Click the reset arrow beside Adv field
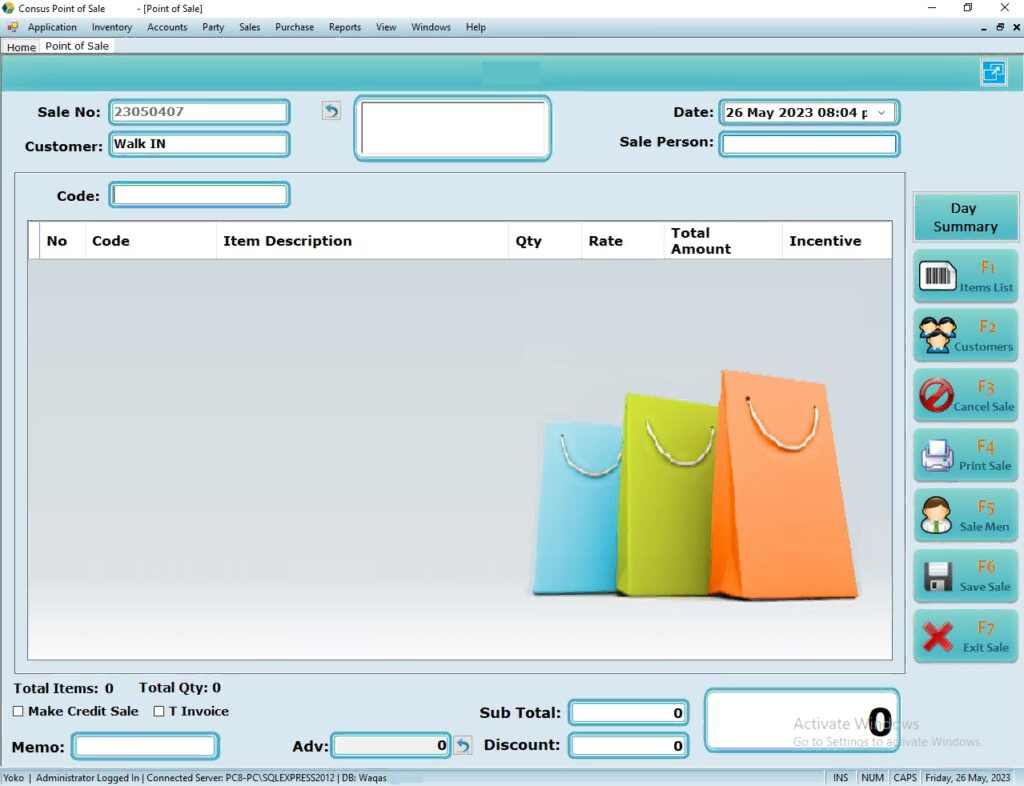 462,745
